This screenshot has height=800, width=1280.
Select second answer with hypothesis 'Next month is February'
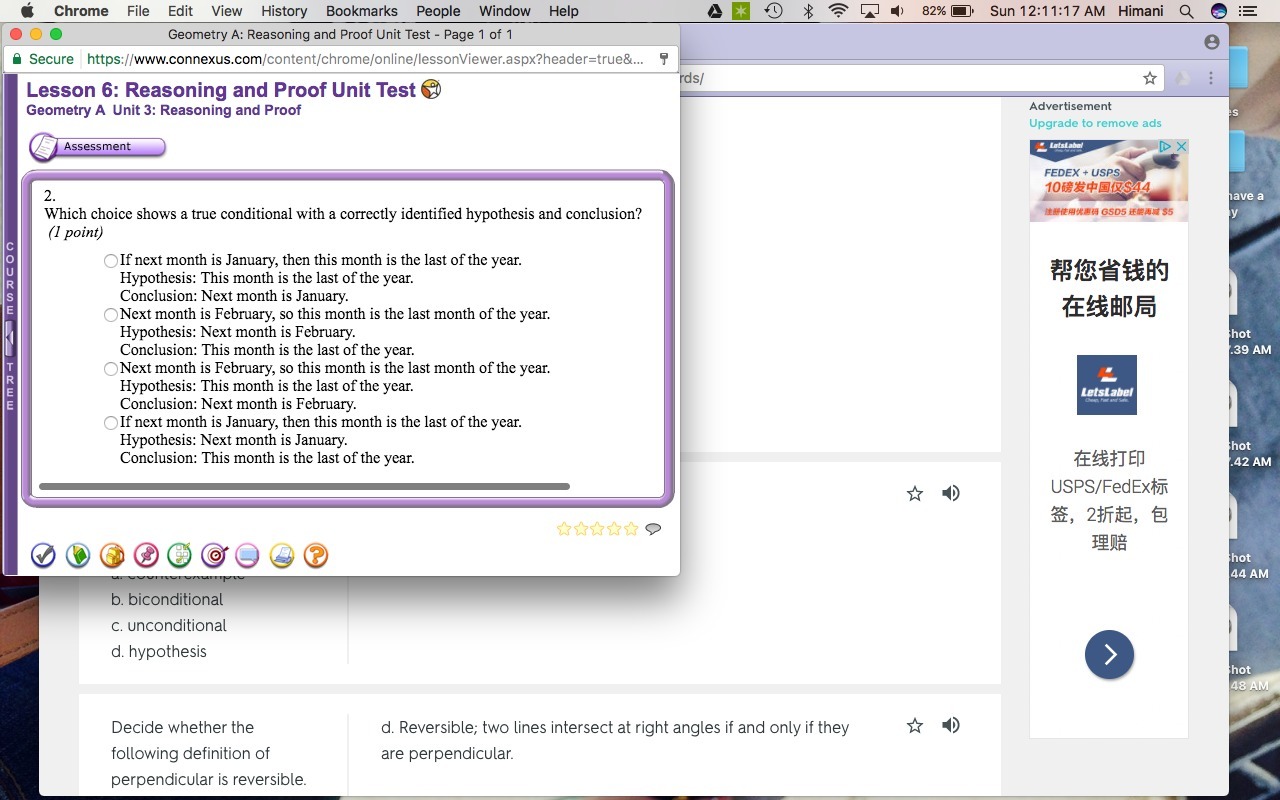point(111,315)
